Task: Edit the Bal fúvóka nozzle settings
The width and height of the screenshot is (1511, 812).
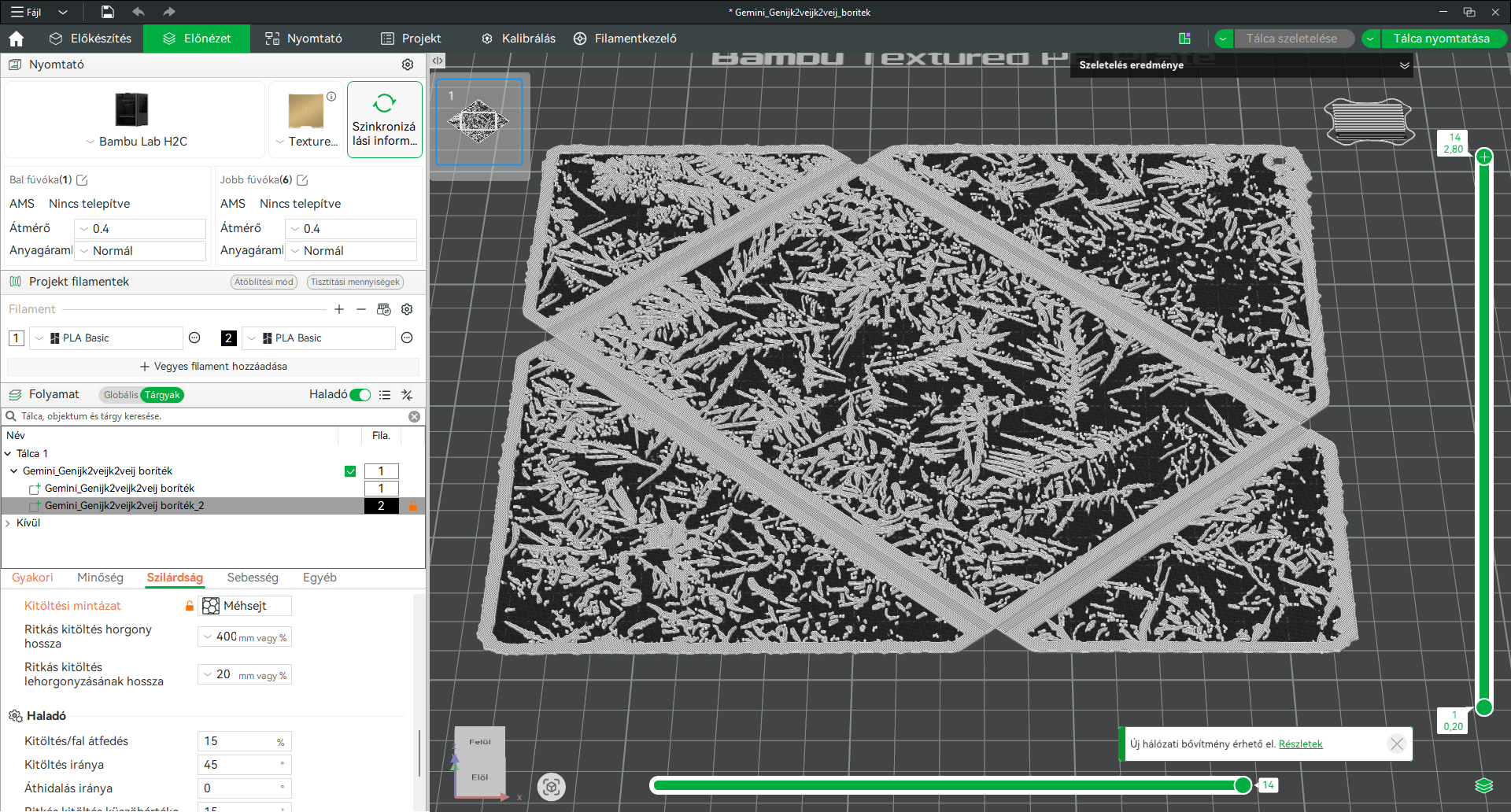Action: (x=82, y=180)
